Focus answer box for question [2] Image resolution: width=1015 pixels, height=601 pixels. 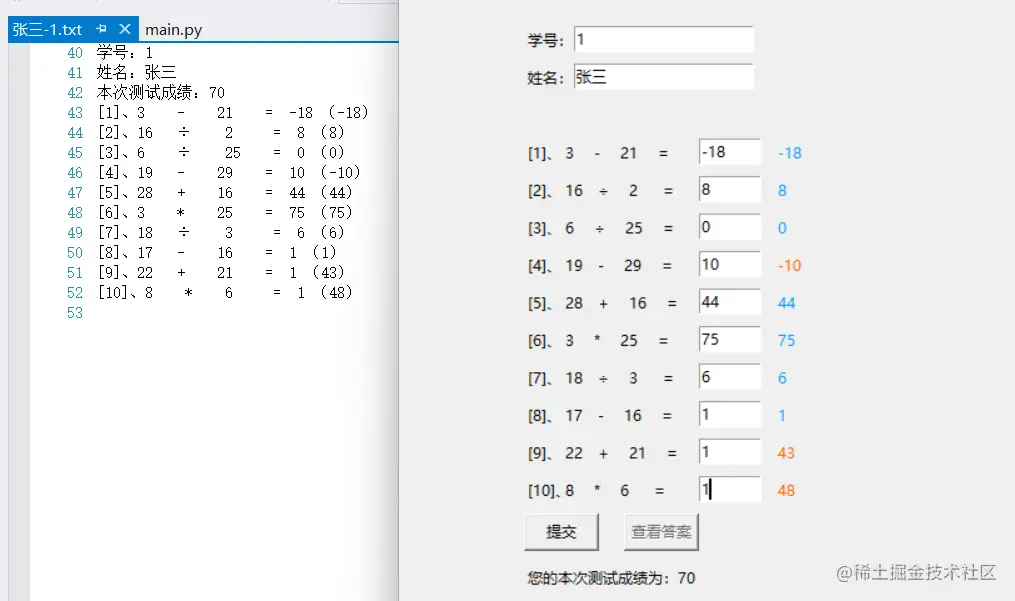coord(730,190)
